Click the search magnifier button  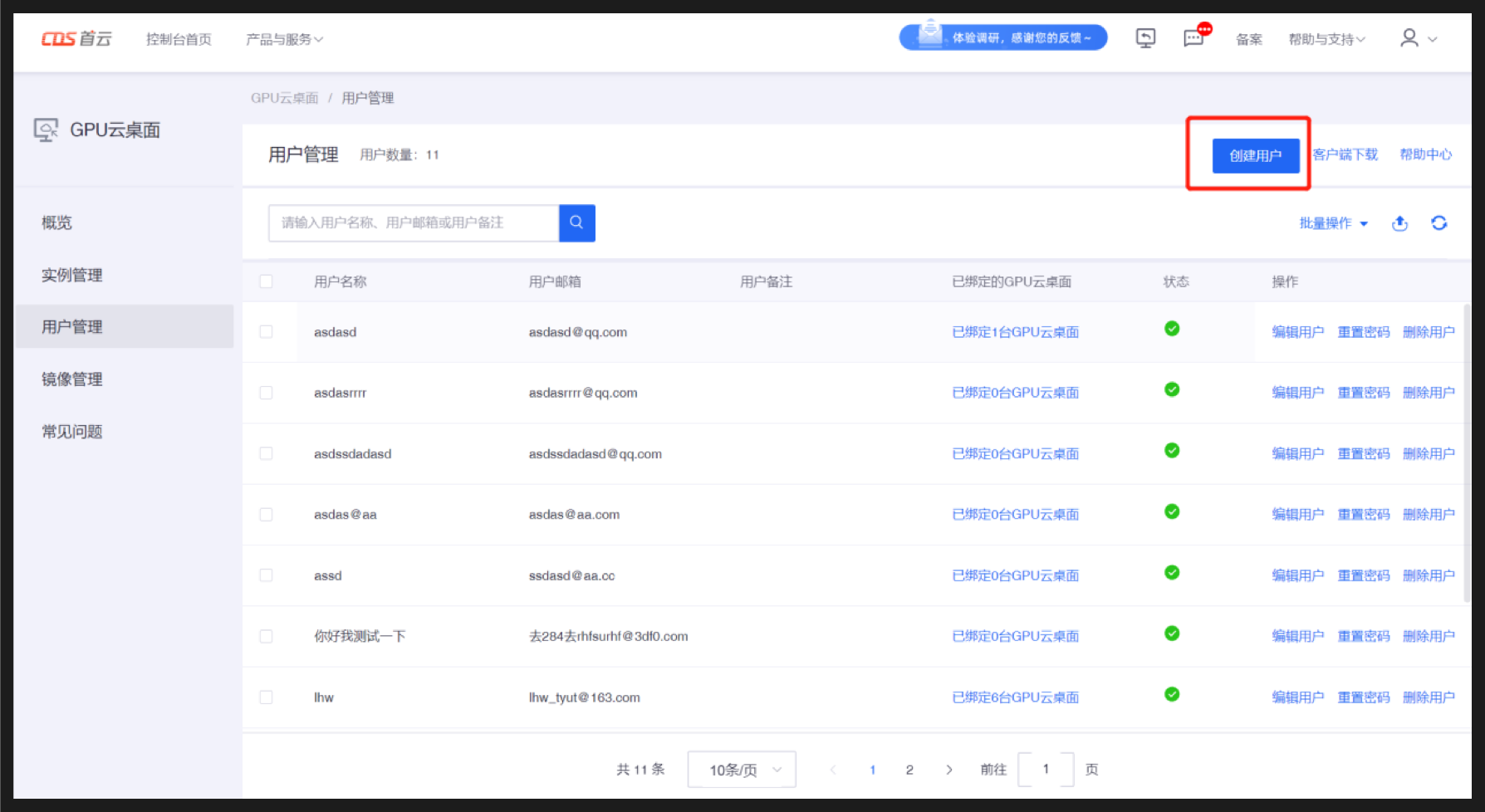coord(576,223)
